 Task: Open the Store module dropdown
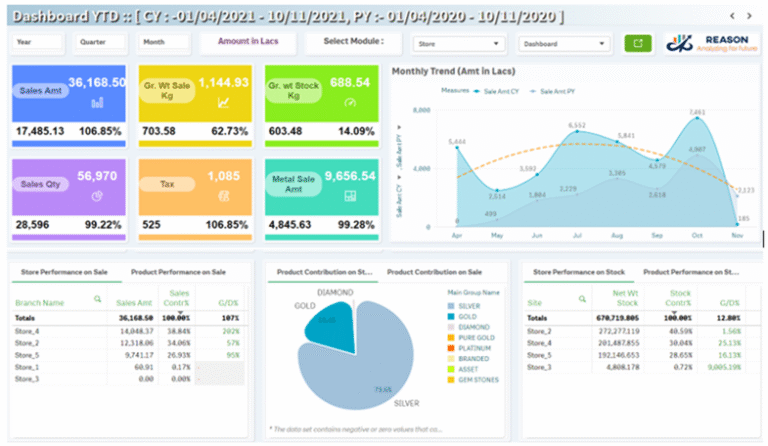(x=460, y=44)
